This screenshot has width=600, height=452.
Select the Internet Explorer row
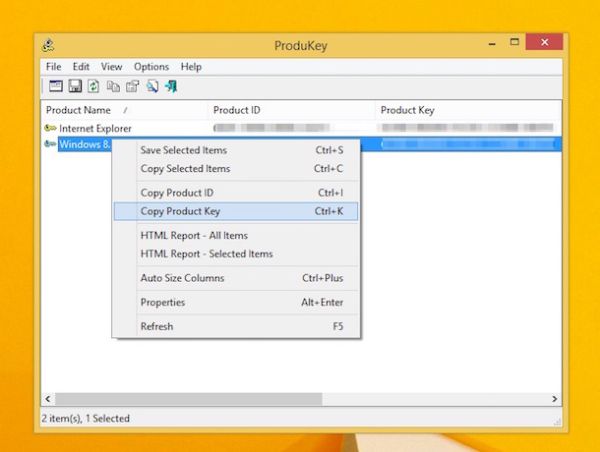coord(95,129)
